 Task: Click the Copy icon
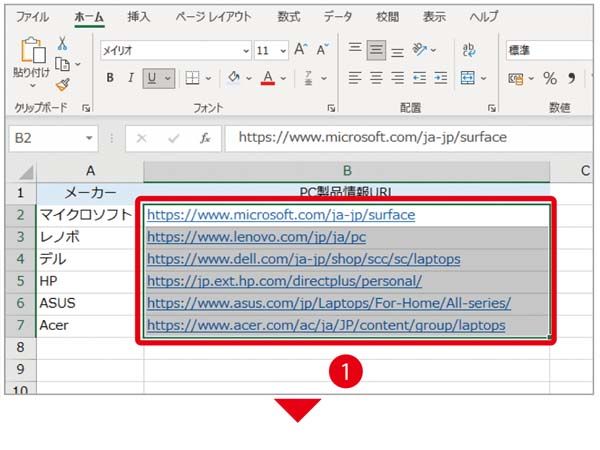tap(62, 64)
